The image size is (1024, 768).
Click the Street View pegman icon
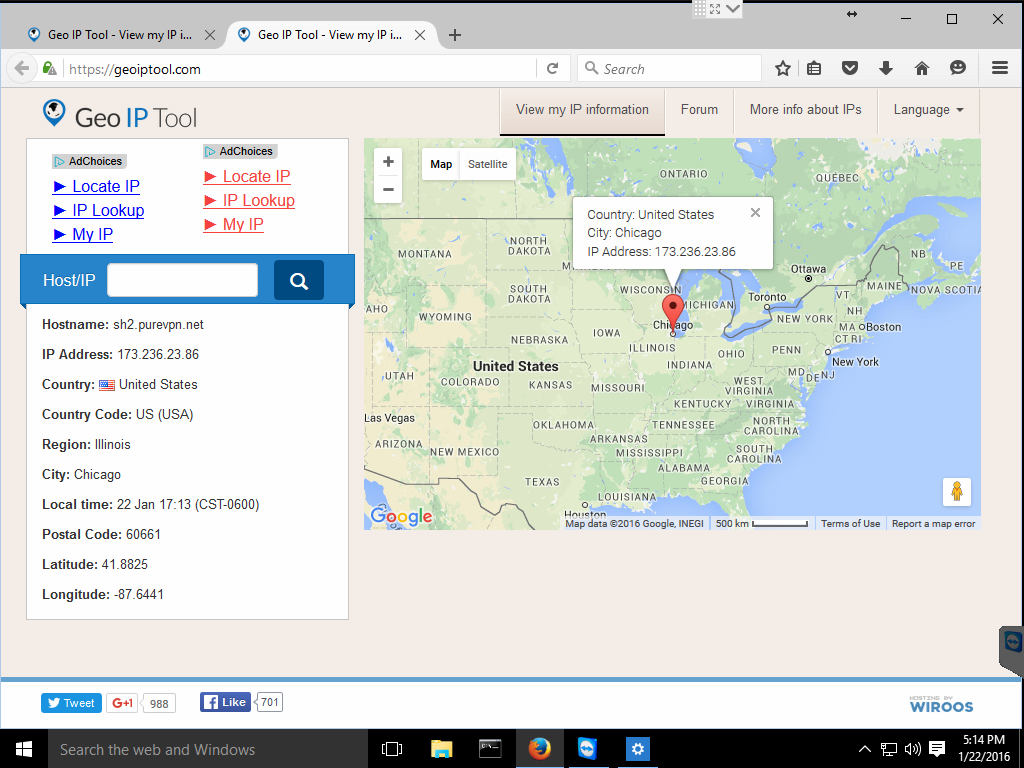(957, 491)
